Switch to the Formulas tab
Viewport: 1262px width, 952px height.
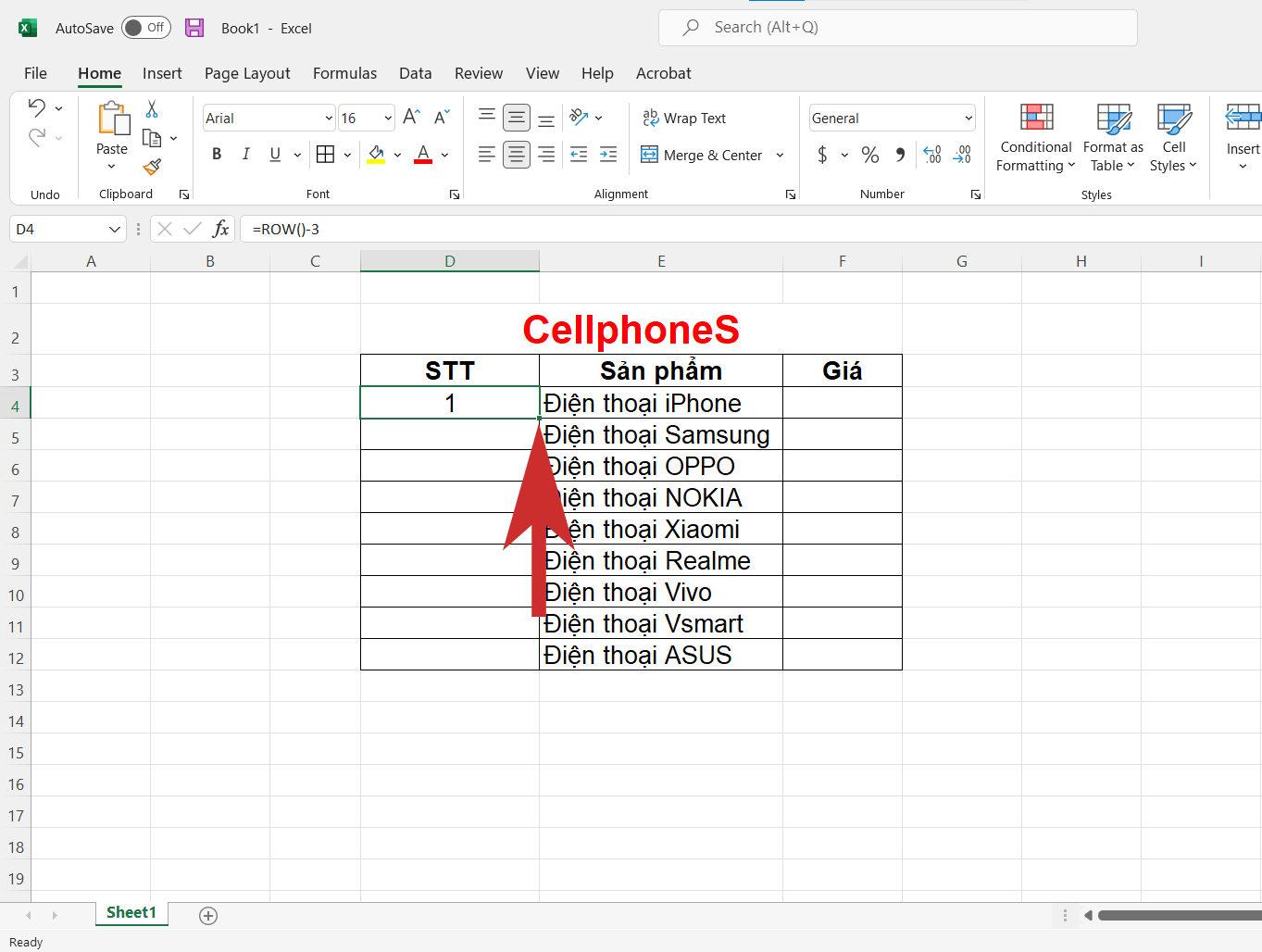pyautogui.click(x=344, y=73)
